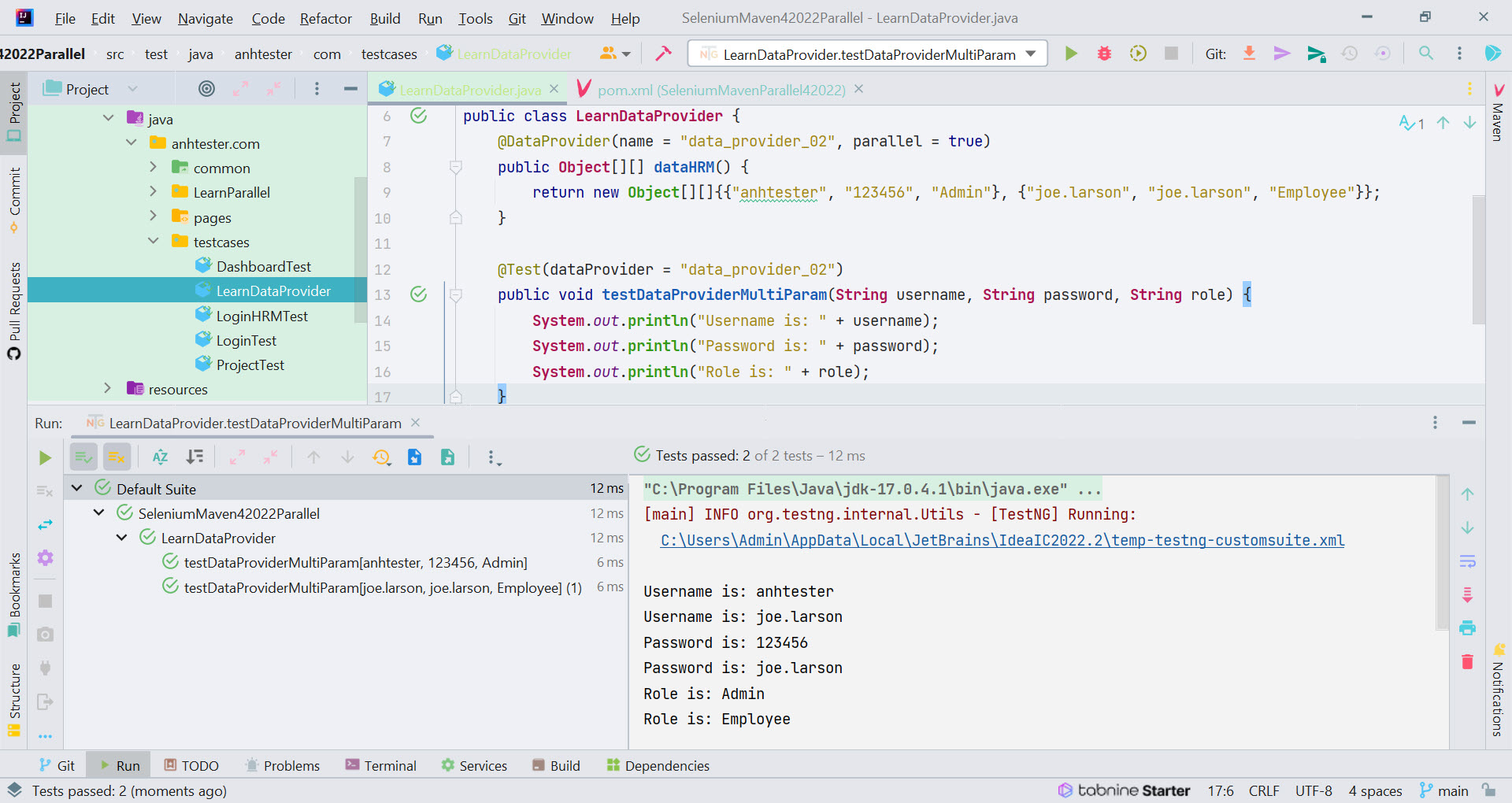The width and height of the screenshot is (1512, 803).
Task: Clear console output with trash icon
Action: coord(1467,661)
